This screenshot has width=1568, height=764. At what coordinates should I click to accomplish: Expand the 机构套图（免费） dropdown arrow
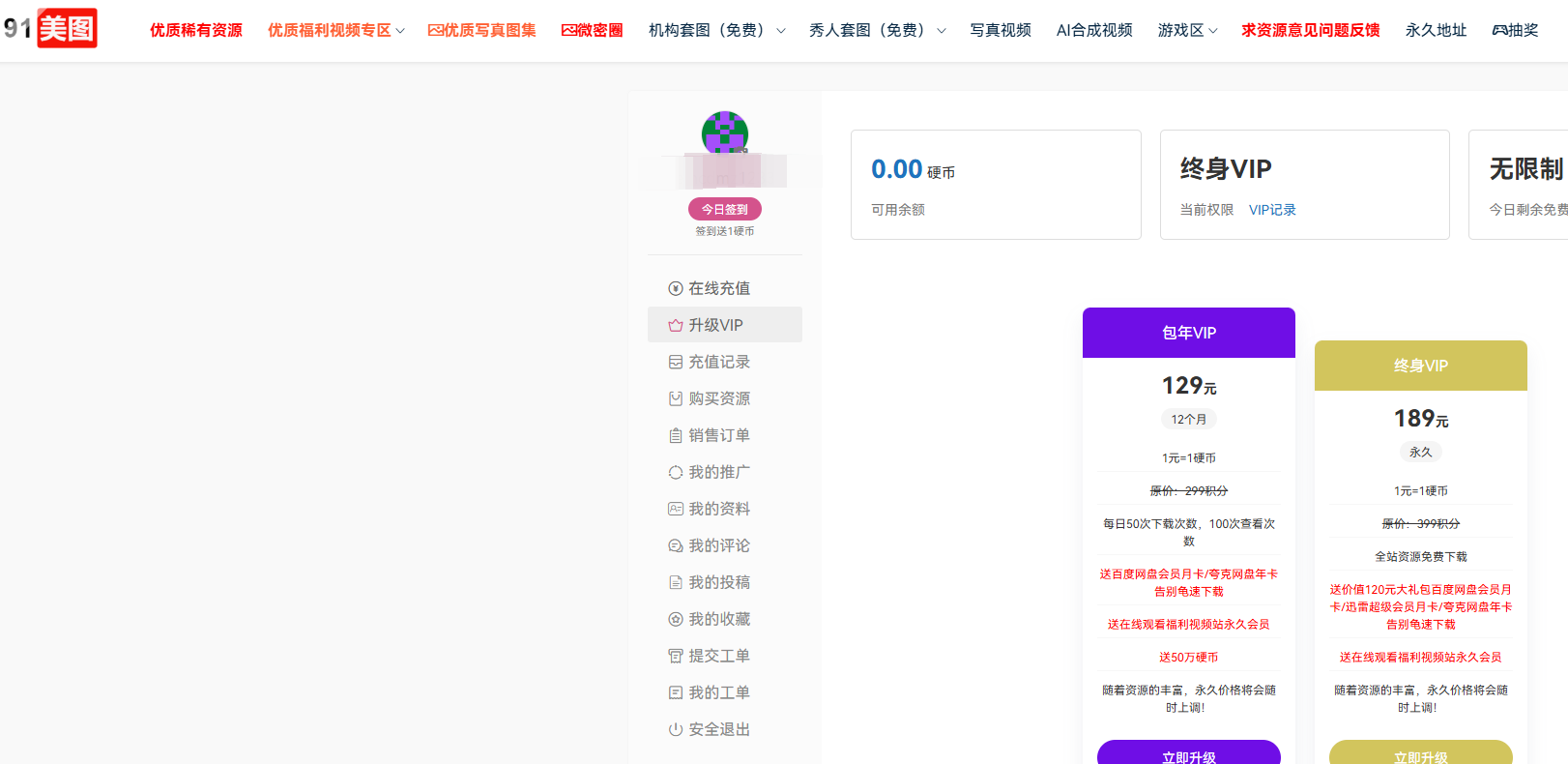[x=781, y=31]
